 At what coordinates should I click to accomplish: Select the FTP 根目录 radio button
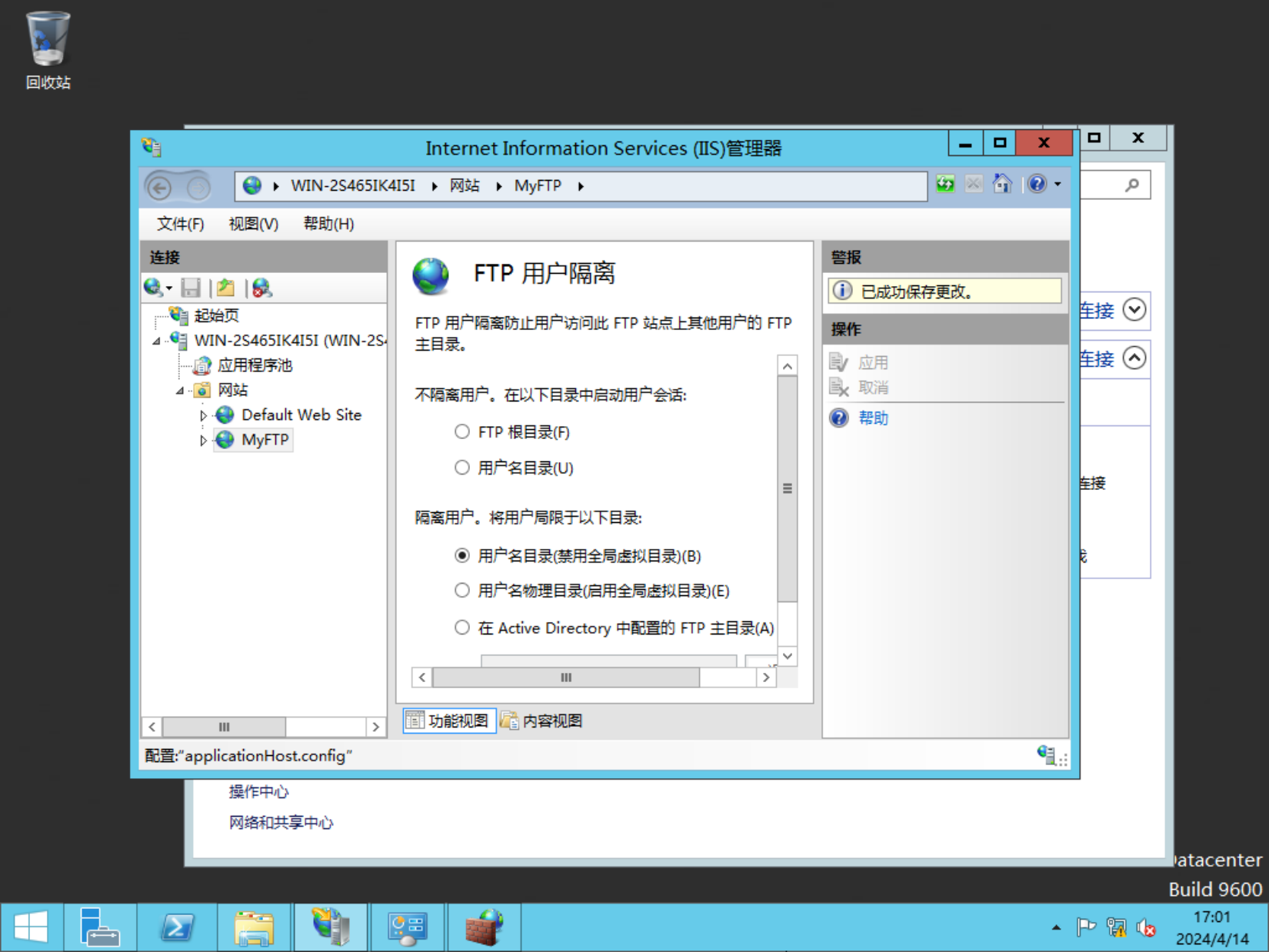[x=461, y=431]
